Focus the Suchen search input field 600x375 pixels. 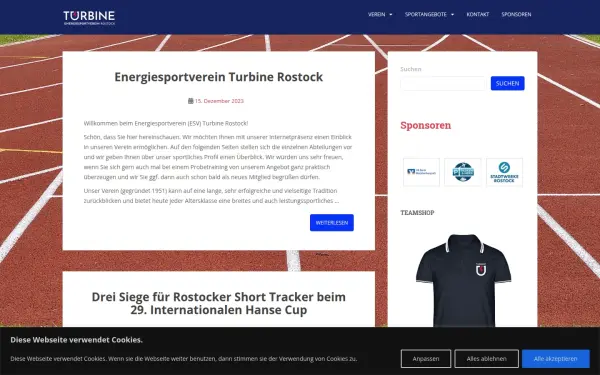443,83
